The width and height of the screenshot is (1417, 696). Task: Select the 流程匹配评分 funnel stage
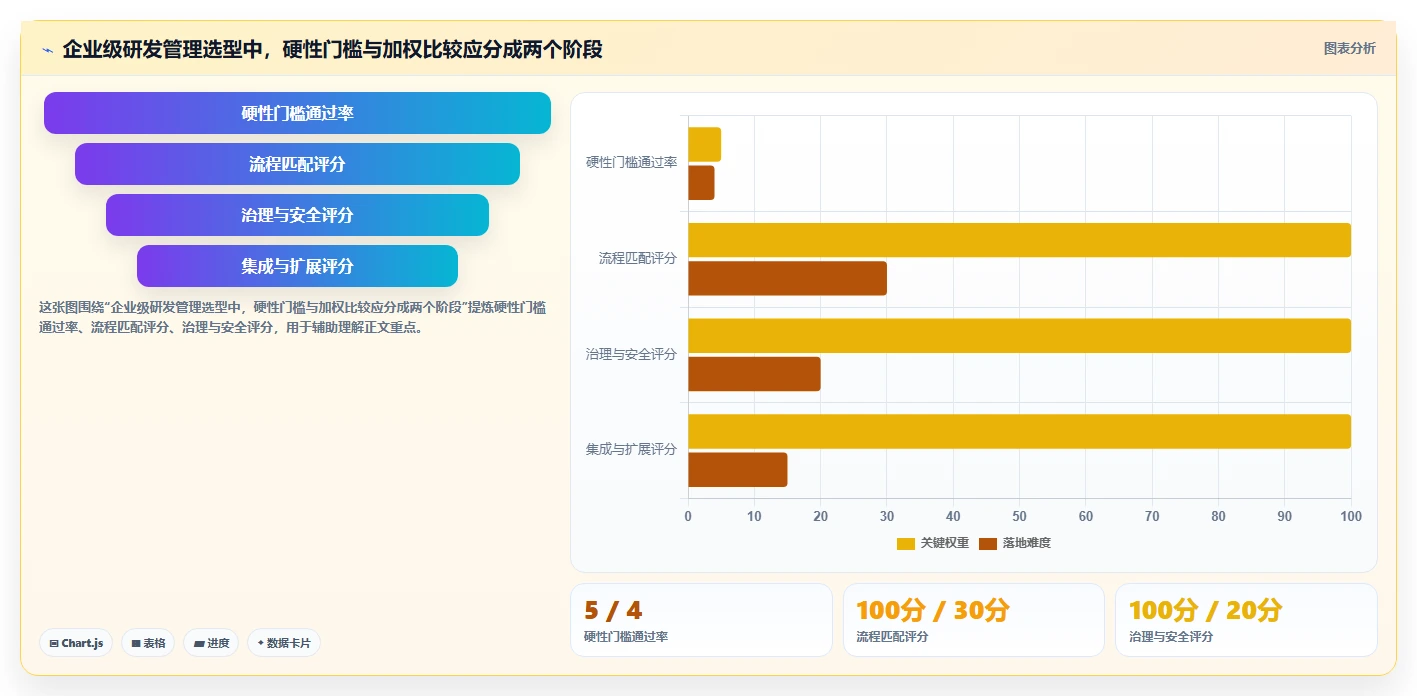tap(297, 164)
